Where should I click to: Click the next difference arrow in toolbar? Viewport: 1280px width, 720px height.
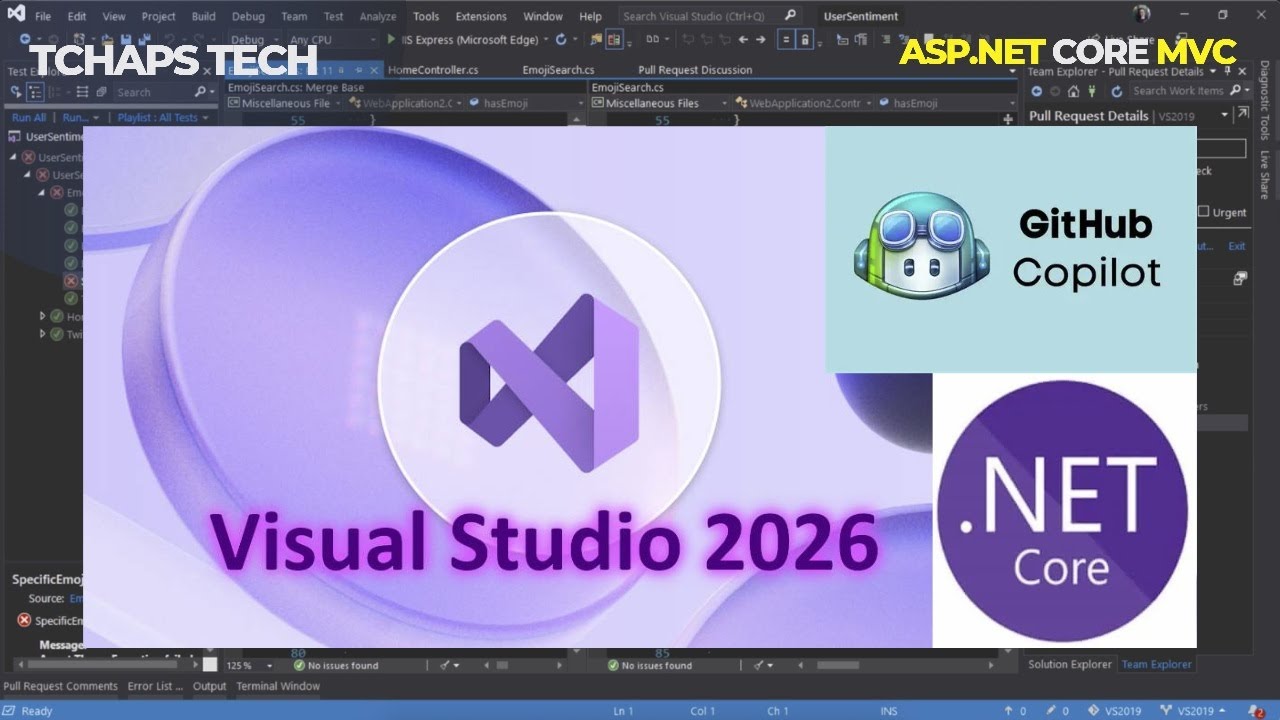click(761, 40)
